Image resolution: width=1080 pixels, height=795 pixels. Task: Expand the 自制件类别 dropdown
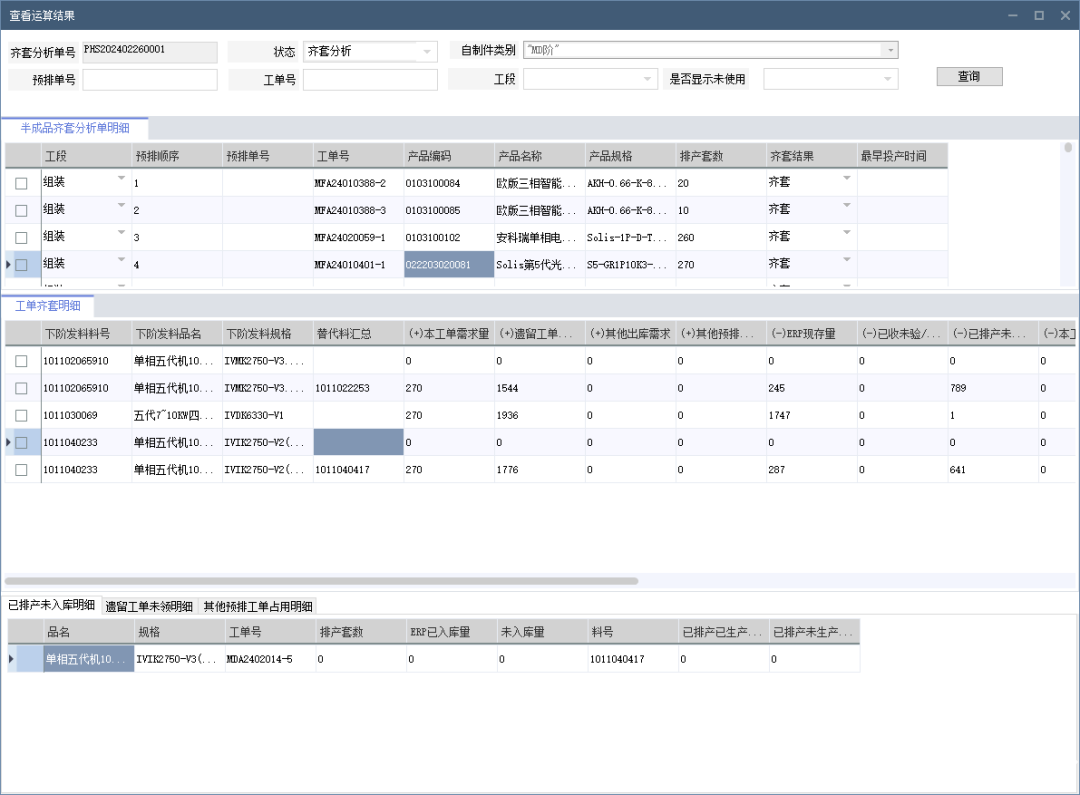click(x=889, y=50)
